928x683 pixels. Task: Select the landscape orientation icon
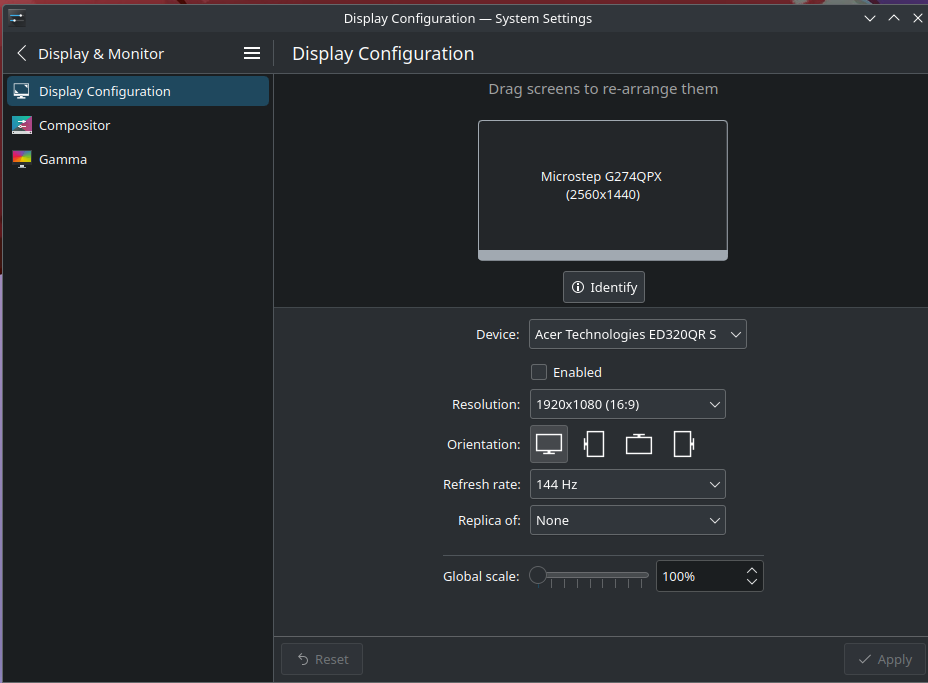549,444
